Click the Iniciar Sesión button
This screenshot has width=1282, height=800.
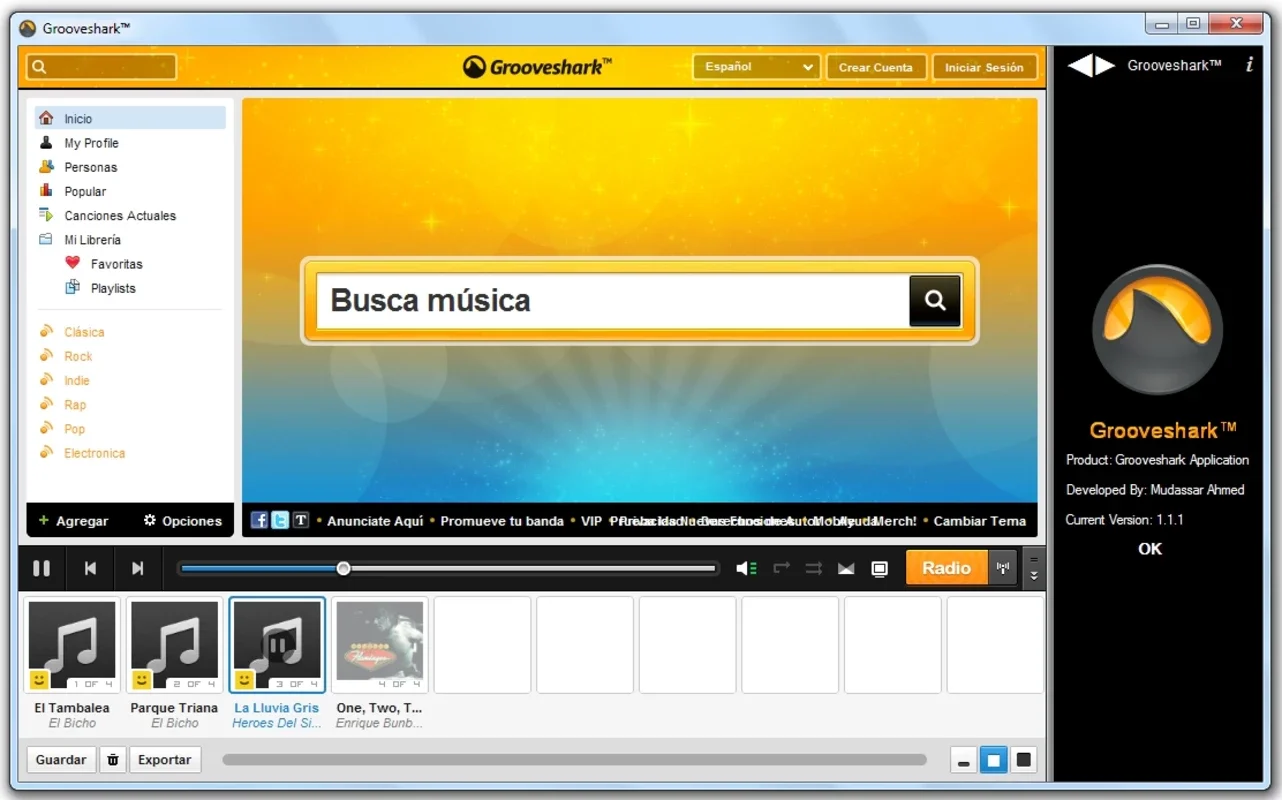985,67
